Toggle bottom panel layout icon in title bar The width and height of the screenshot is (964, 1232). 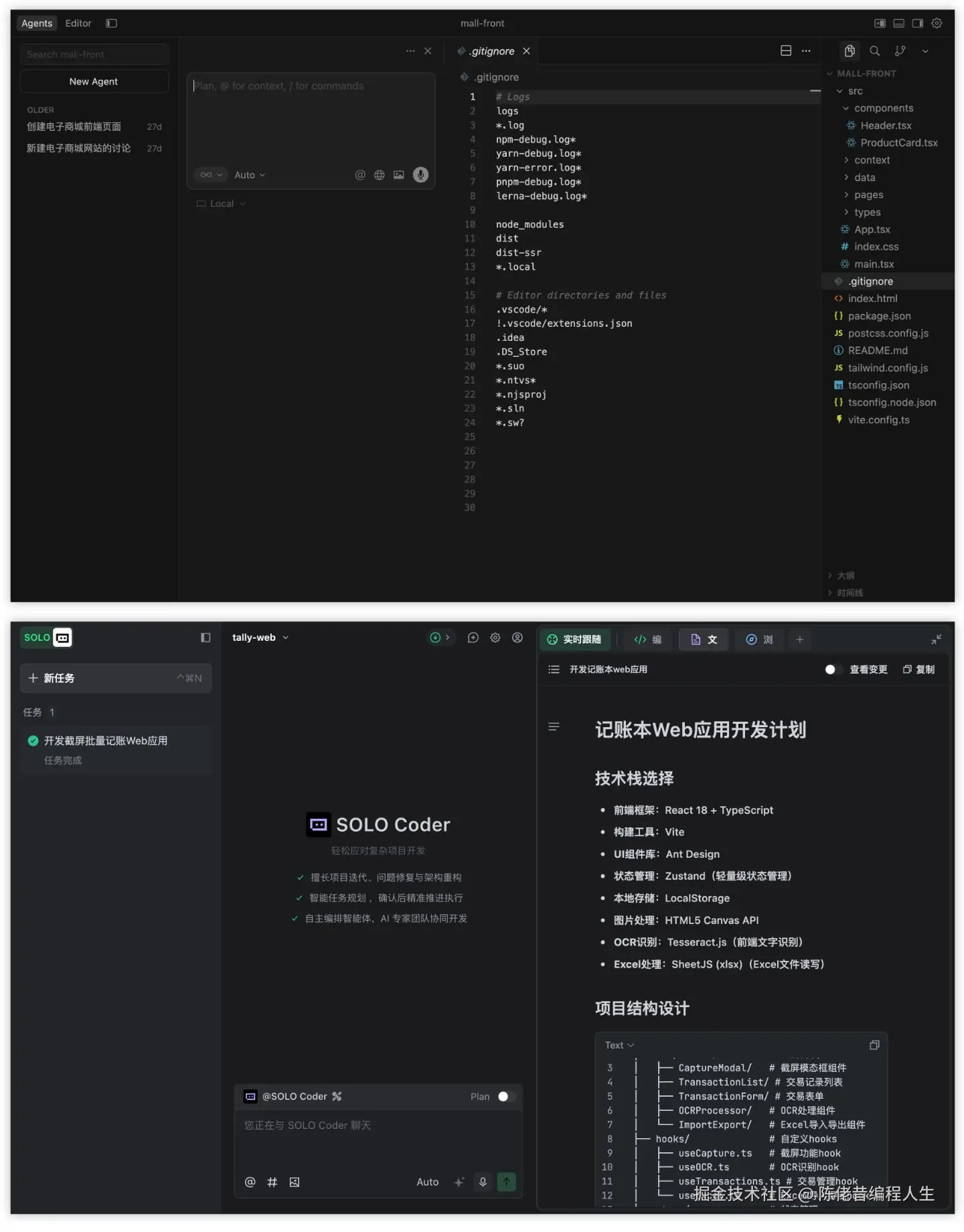899,23
